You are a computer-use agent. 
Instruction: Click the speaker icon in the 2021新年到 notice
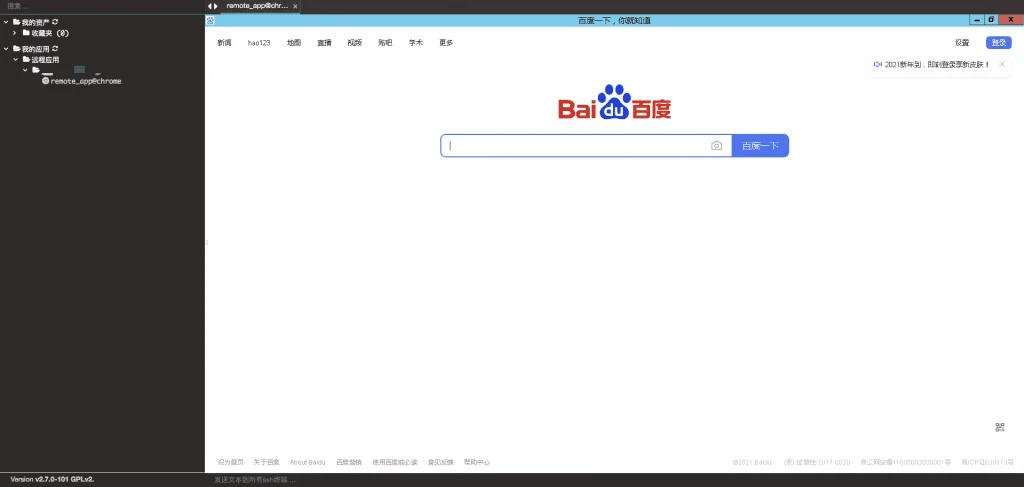pos(878,64)
